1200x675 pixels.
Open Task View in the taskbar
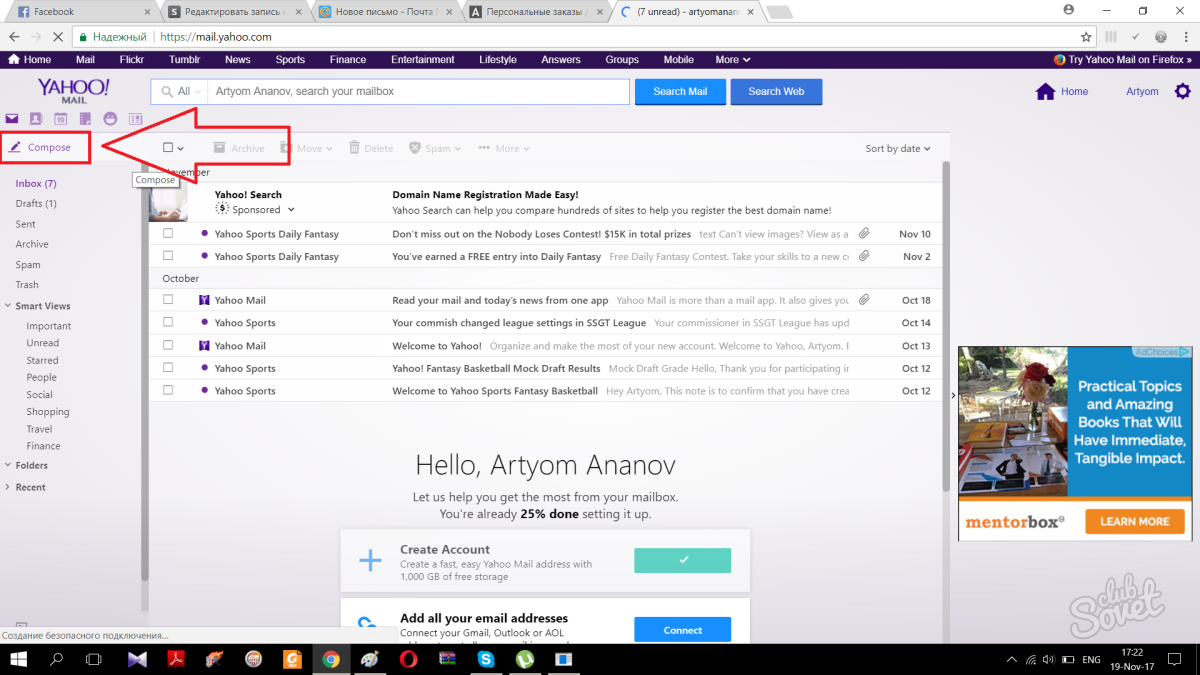coord(94,660)
